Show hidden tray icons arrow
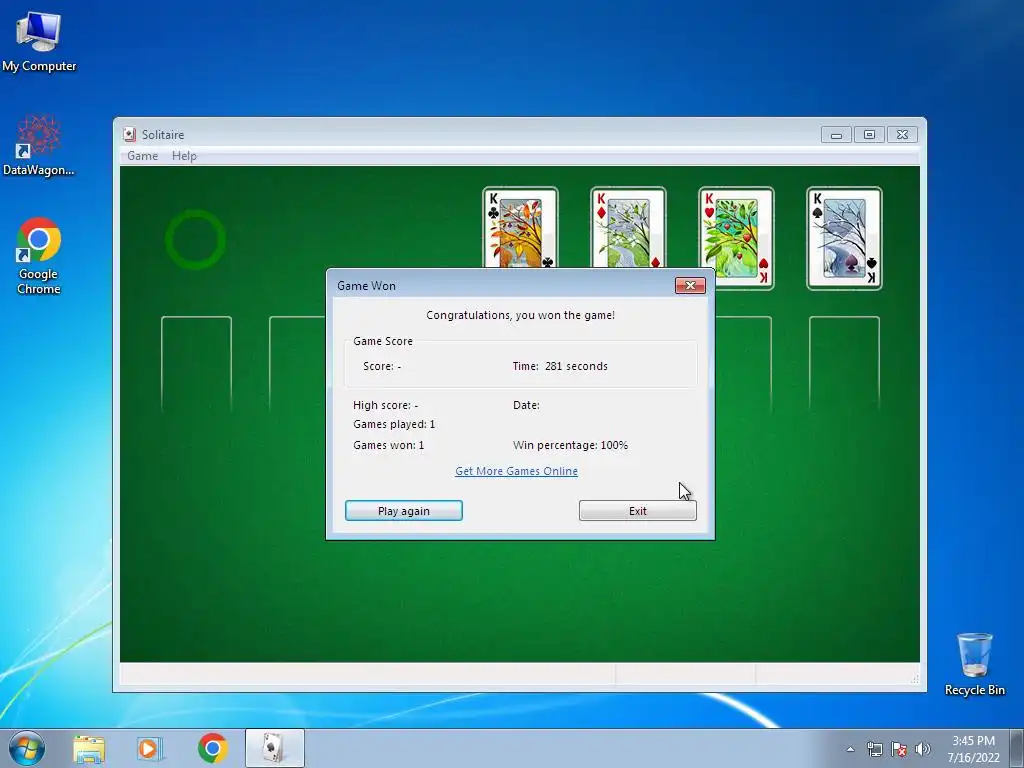This screenshot has height=768, width=1024. pyautogui.click(x=850, y=749)
